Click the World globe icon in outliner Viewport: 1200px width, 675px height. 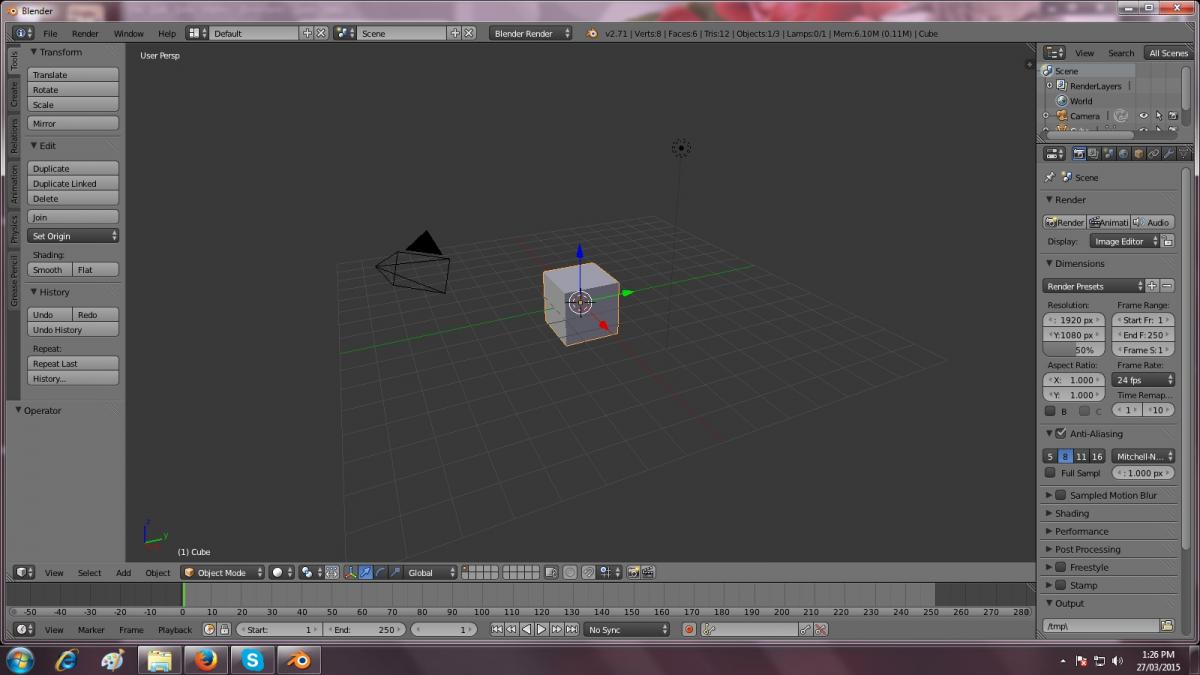1062,101
